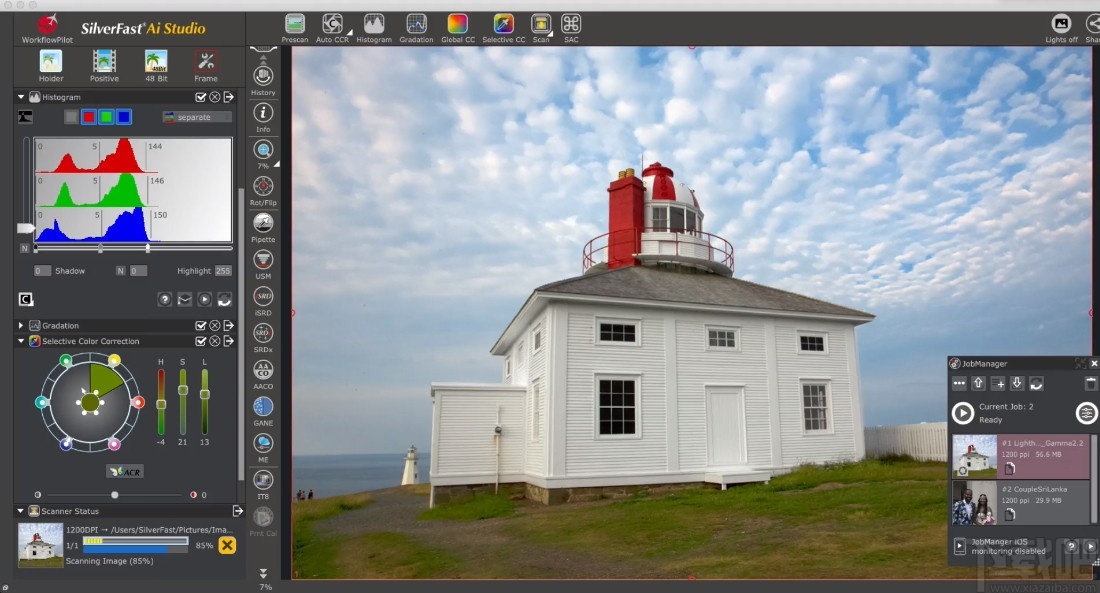The image size is (1100, 593).
Task: Start a Prescan from the toolbar
Action: click(295, 25)
